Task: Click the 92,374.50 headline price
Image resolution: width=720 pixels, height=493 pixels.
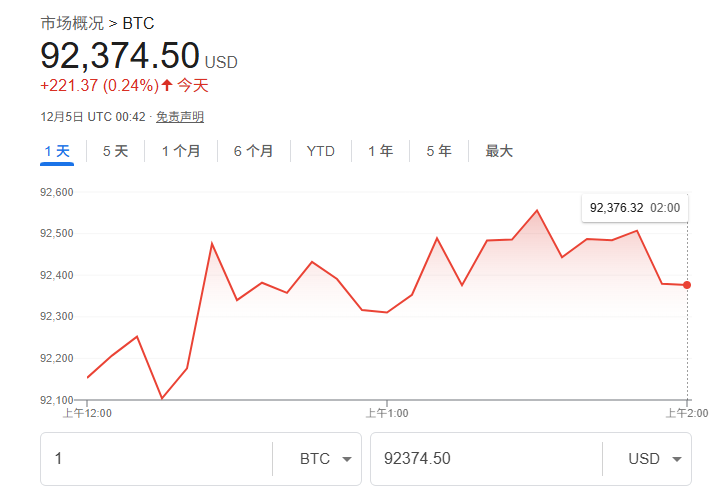Action: tap(120, 56)
